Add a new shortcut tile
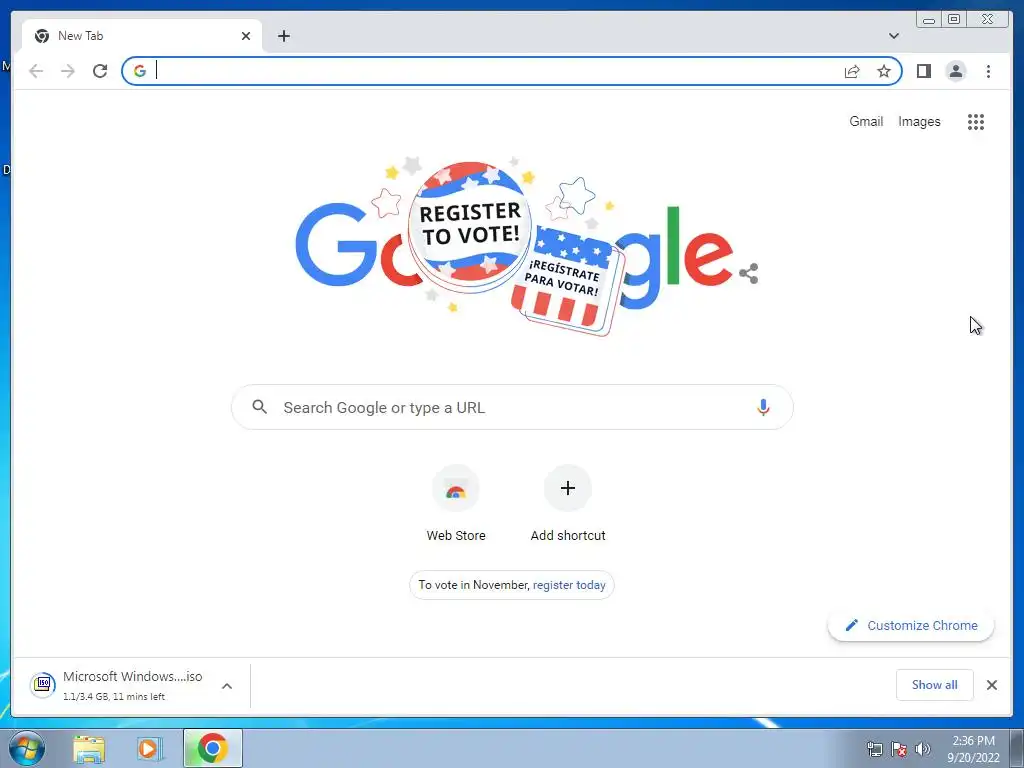The image size is (1024, 768). coord(568,504)
